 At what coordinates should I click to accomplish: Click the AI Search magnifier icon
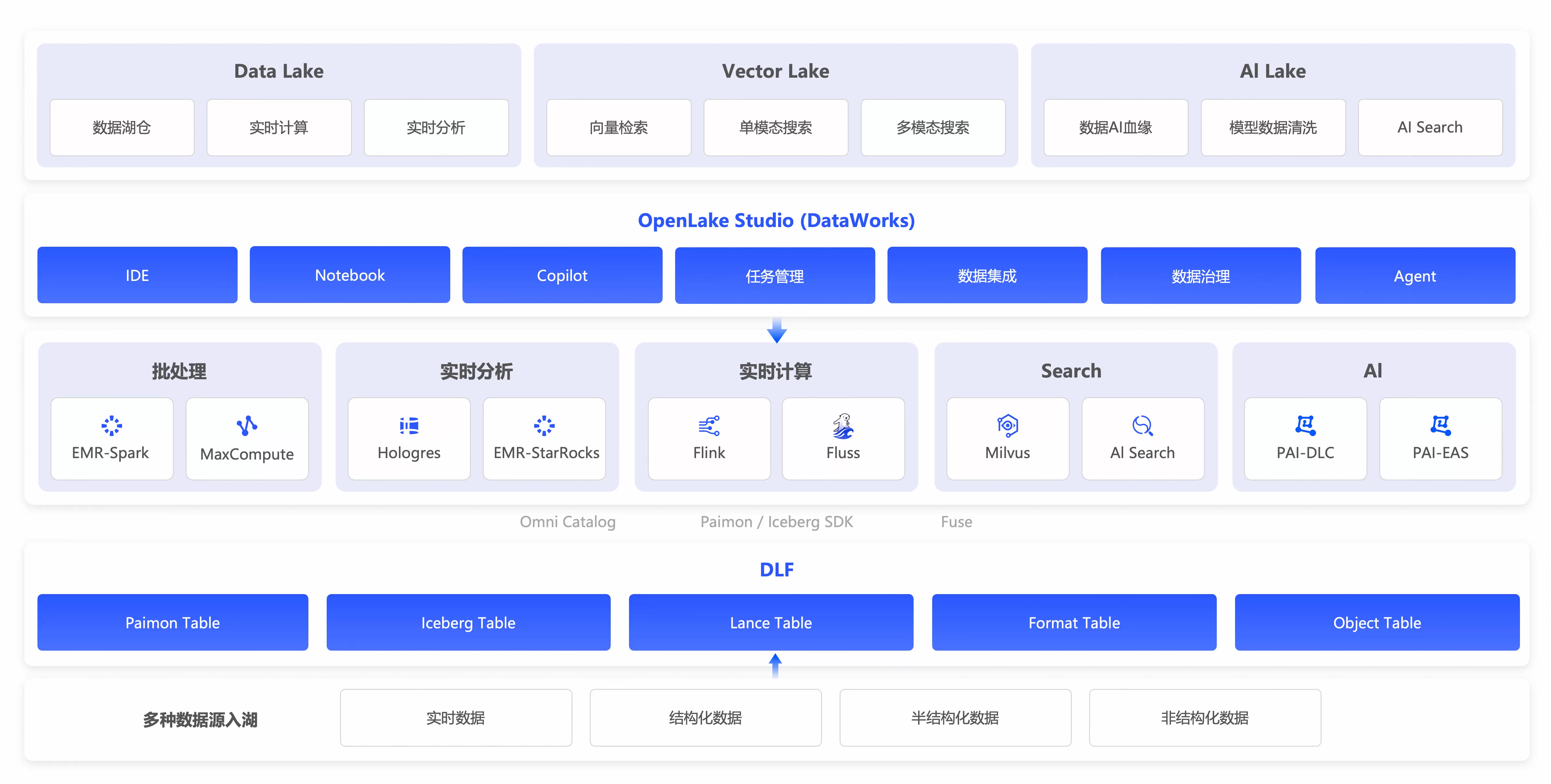[1142, 426]
